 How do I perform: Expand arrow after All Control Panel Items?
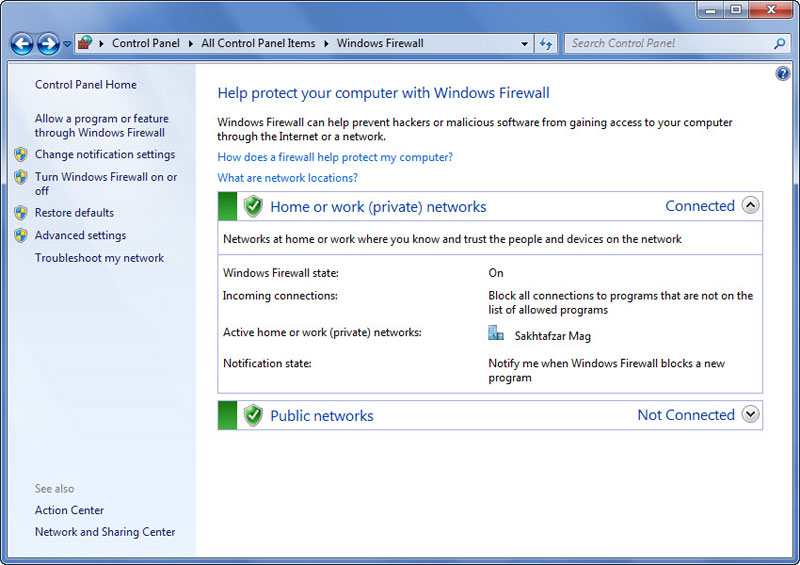(326, 44)
